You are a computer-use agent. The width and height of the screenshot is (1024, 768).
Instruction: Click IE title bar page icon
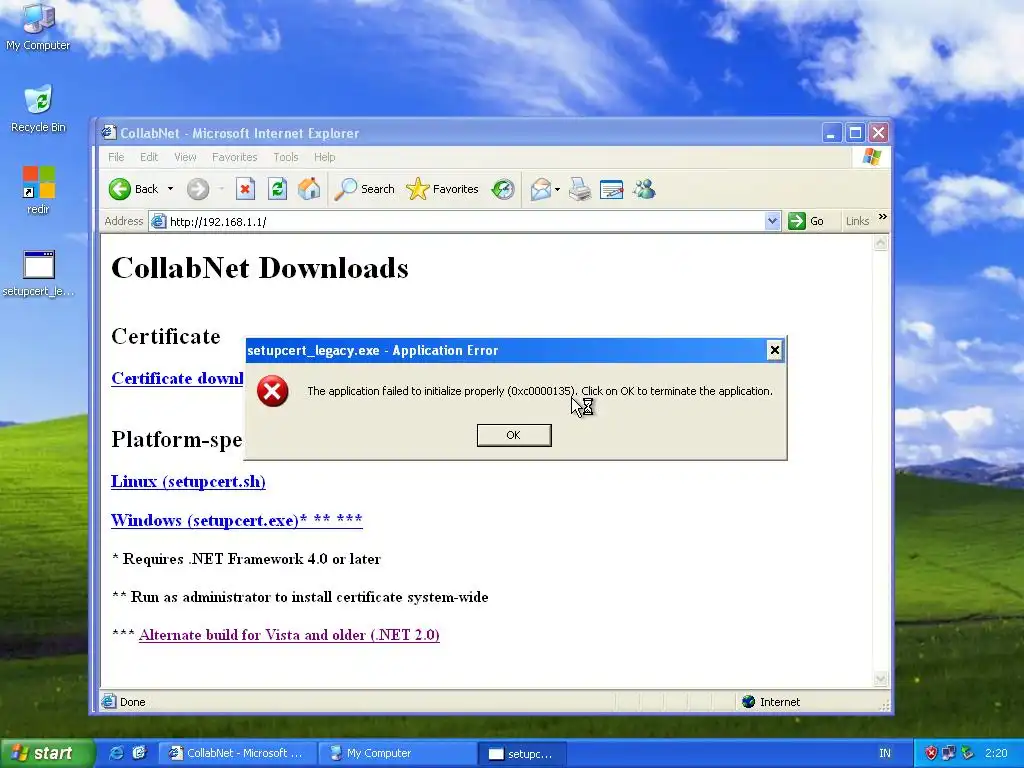pos(109,133)
